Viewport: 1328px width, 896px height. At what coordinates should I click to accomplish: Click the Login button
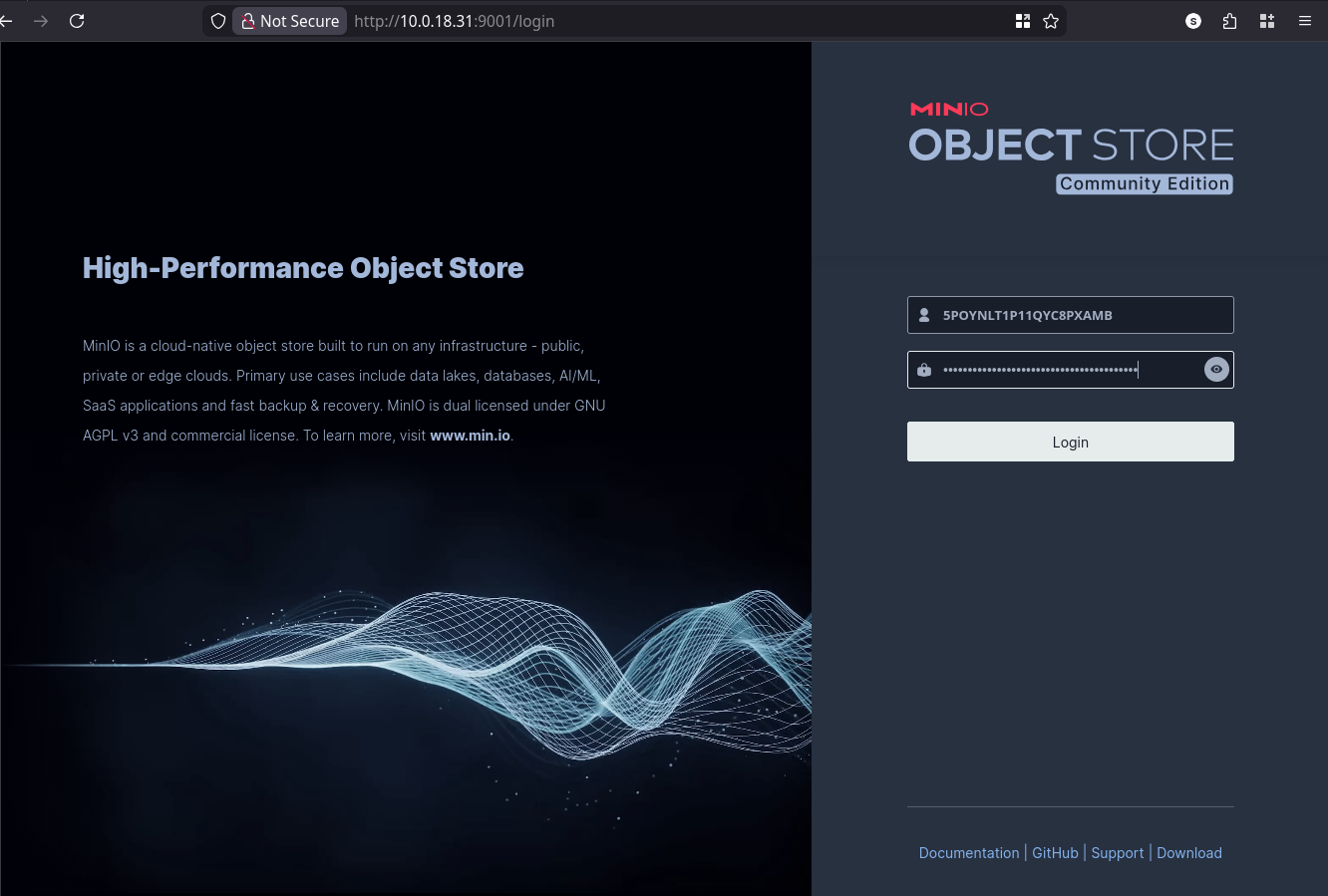click(x=1070, y=442)
